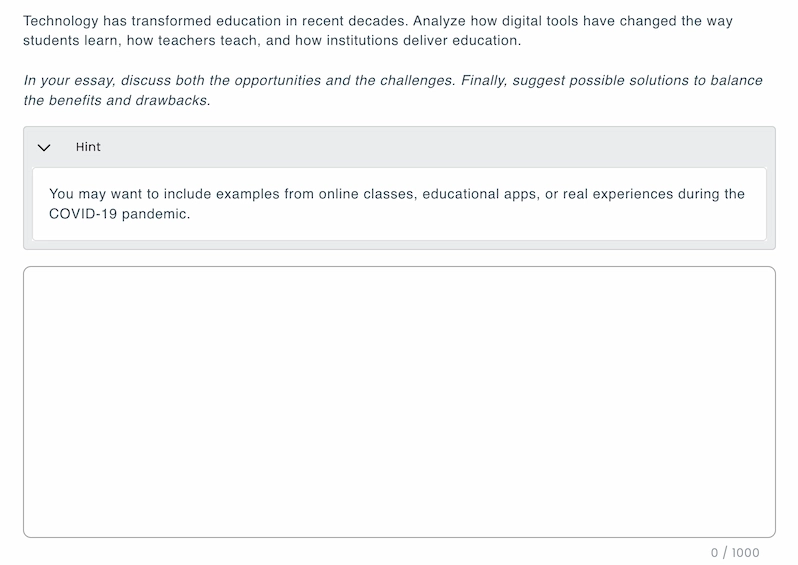Click the 0 / 1000 character counter
This screenshot has width=798, height=565.
(x=734, y=553)
